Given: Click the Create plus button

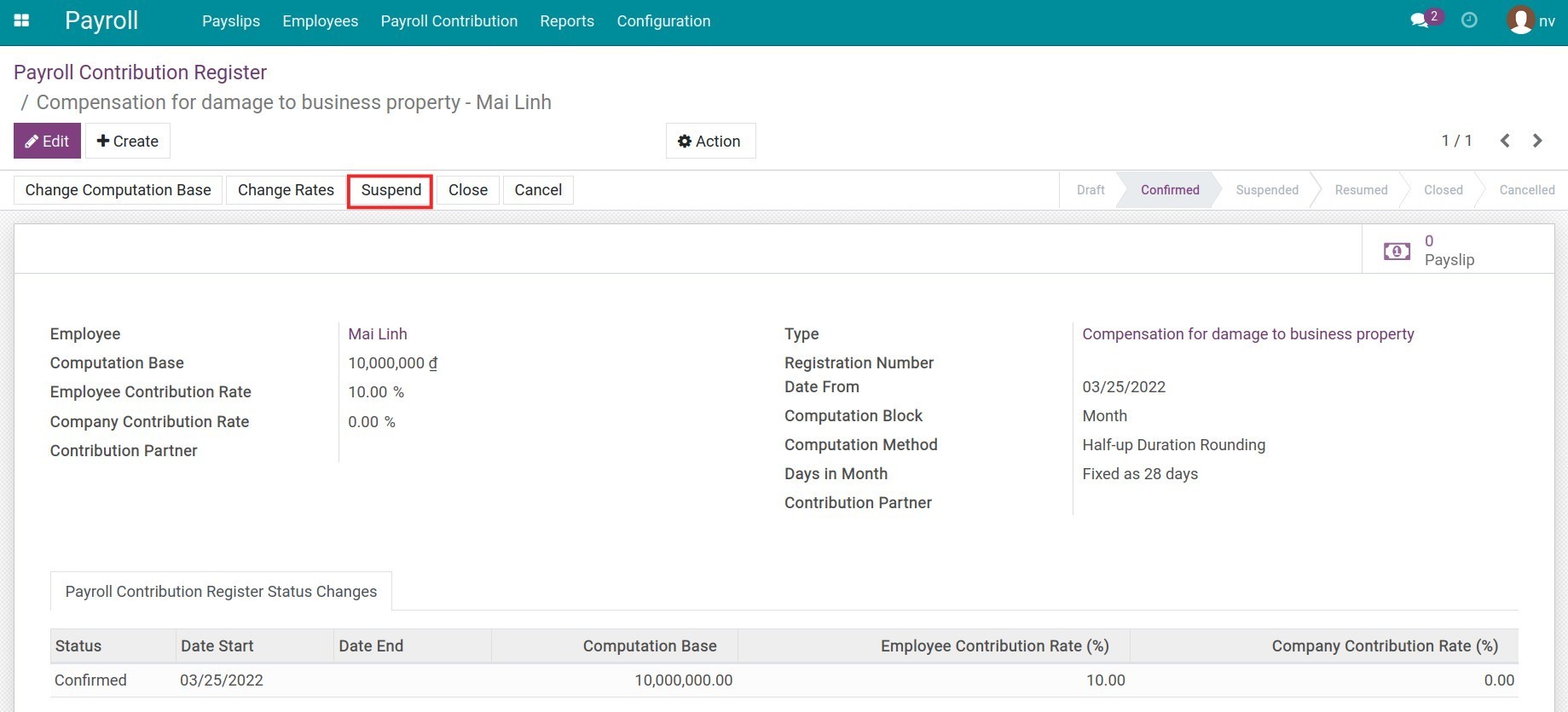Looking at the screenshot, I should (128, 141).
